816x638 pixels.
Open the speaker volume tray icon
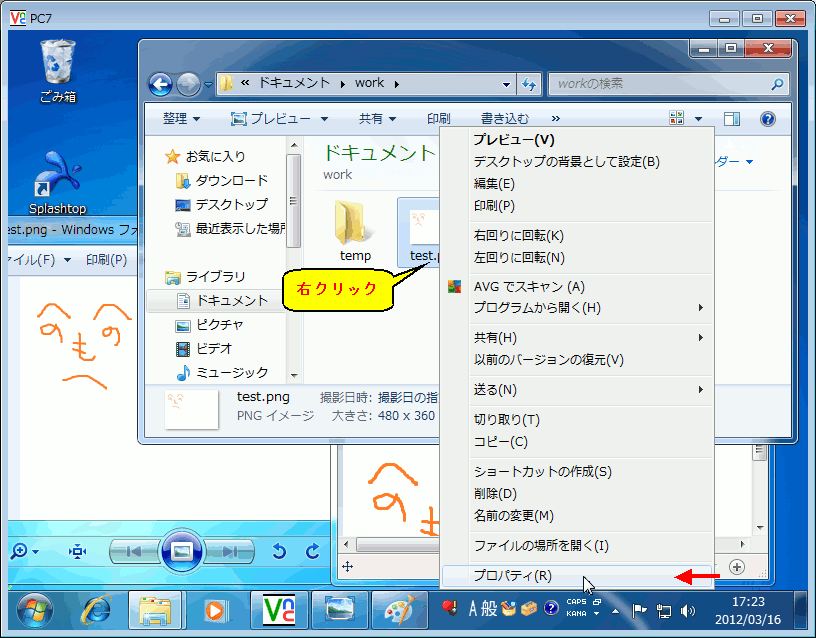point(688,610)
